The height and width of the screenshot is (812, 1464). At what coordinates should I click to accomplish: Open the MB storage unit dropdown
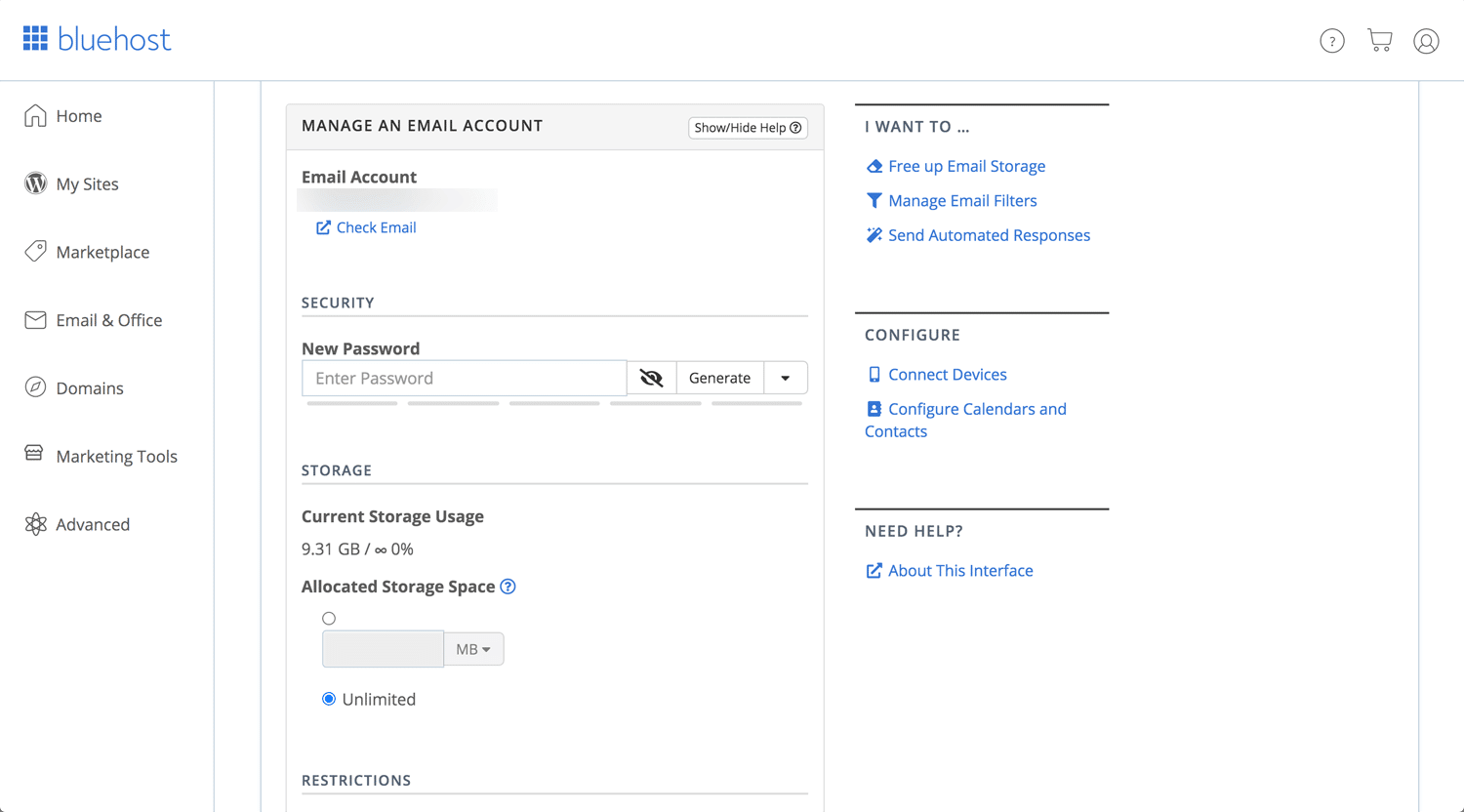[x=474, y=649]
